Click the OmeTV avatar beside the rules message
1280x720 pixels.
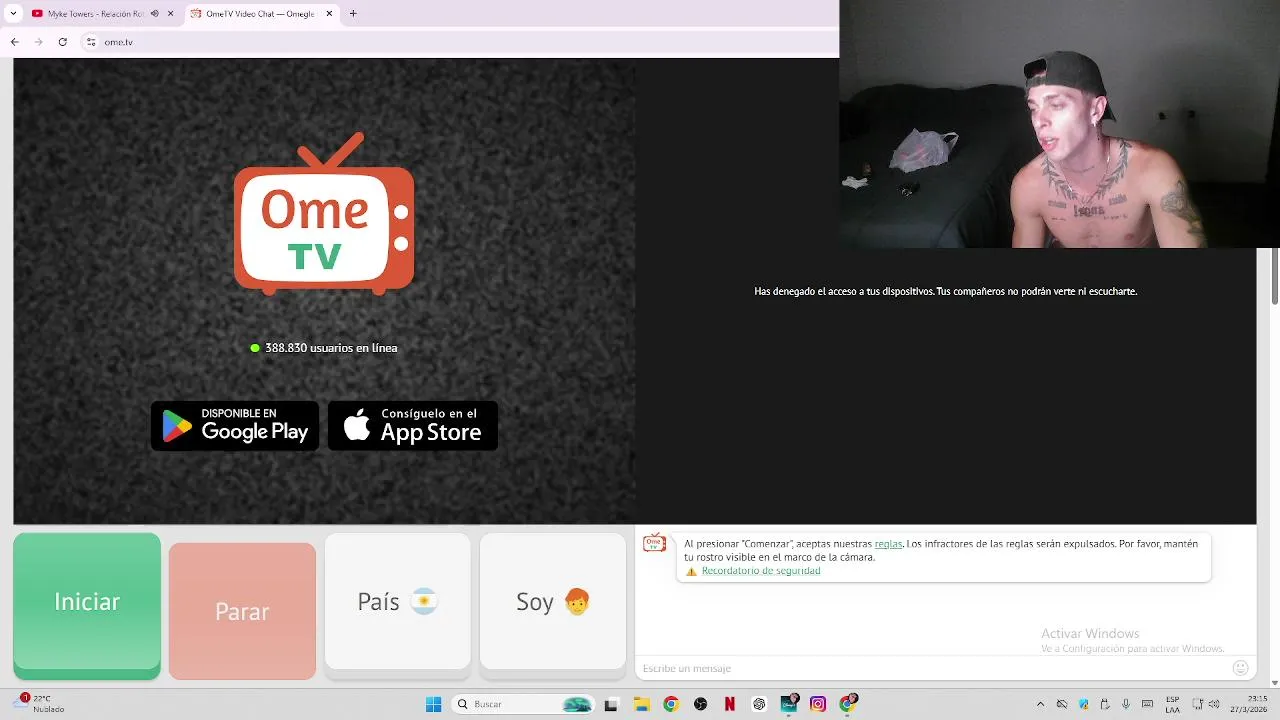(x=654, y=543)
